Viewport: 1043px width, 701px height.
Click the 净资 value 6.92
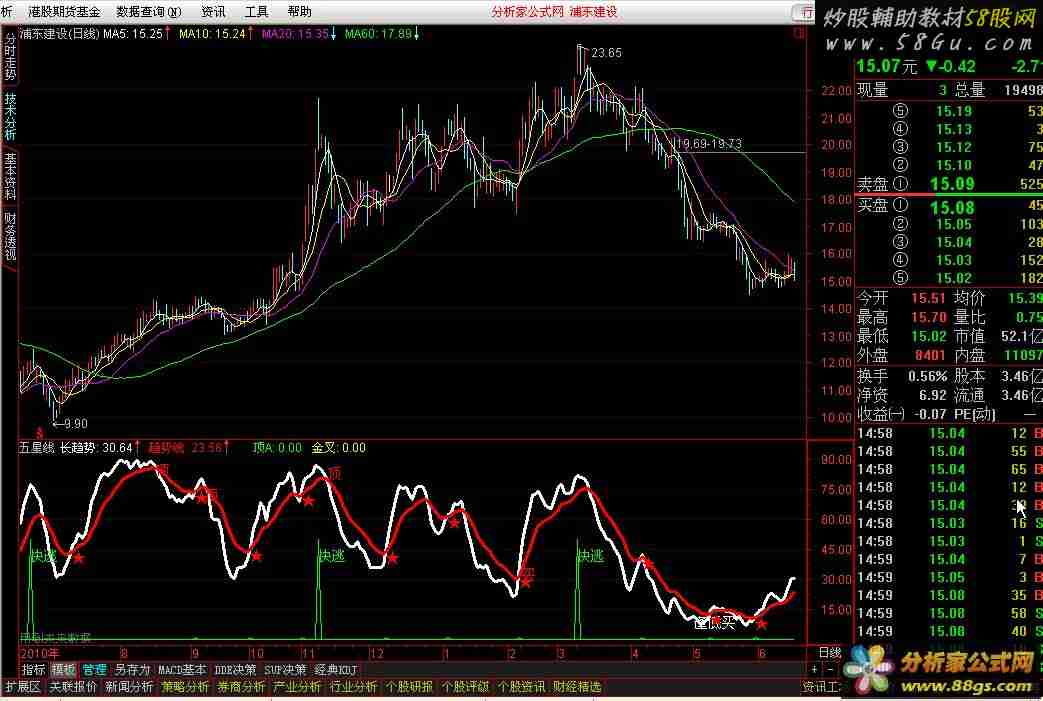(x=933, y=395)
